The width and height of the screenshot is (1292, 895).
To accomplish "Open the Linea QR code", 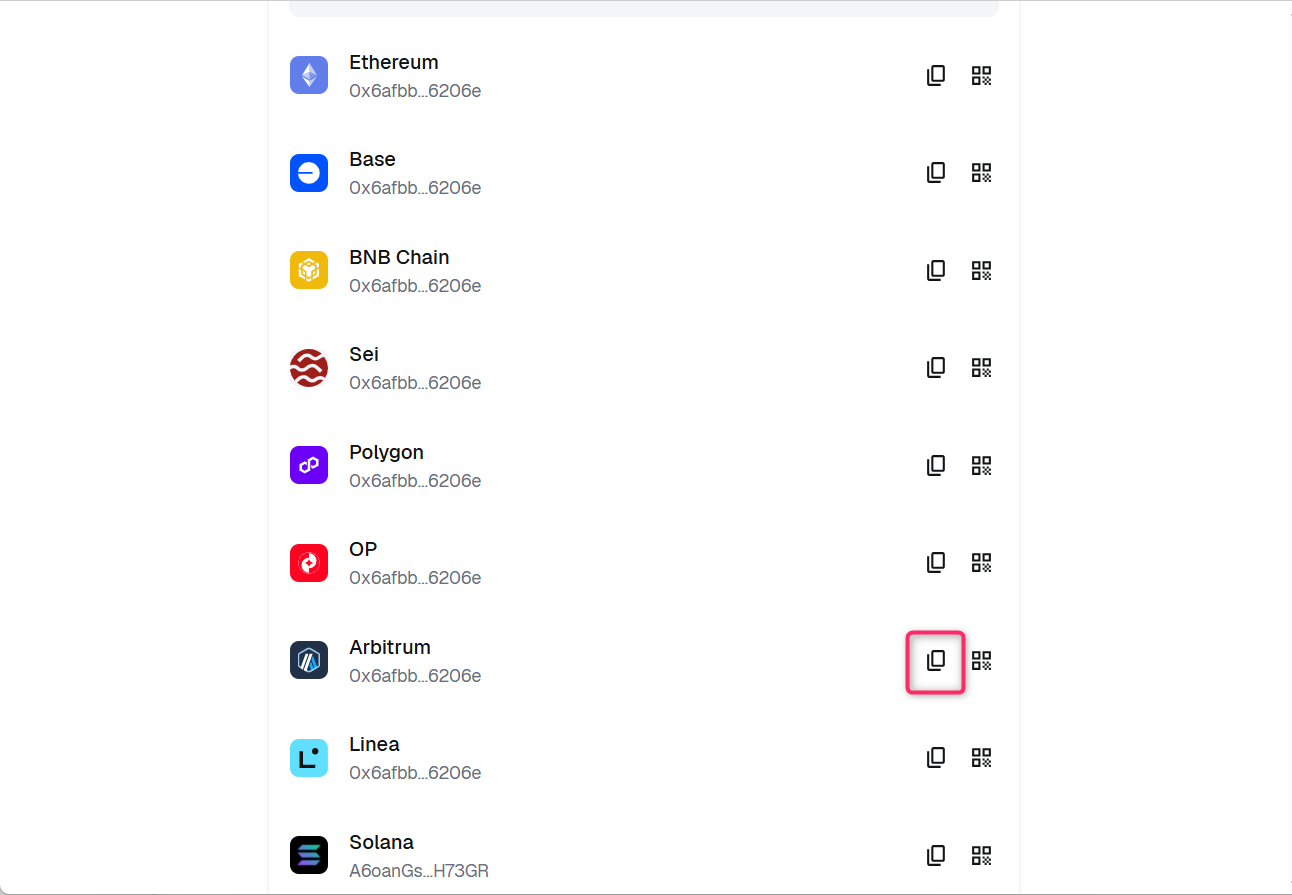I will (981, 758).
